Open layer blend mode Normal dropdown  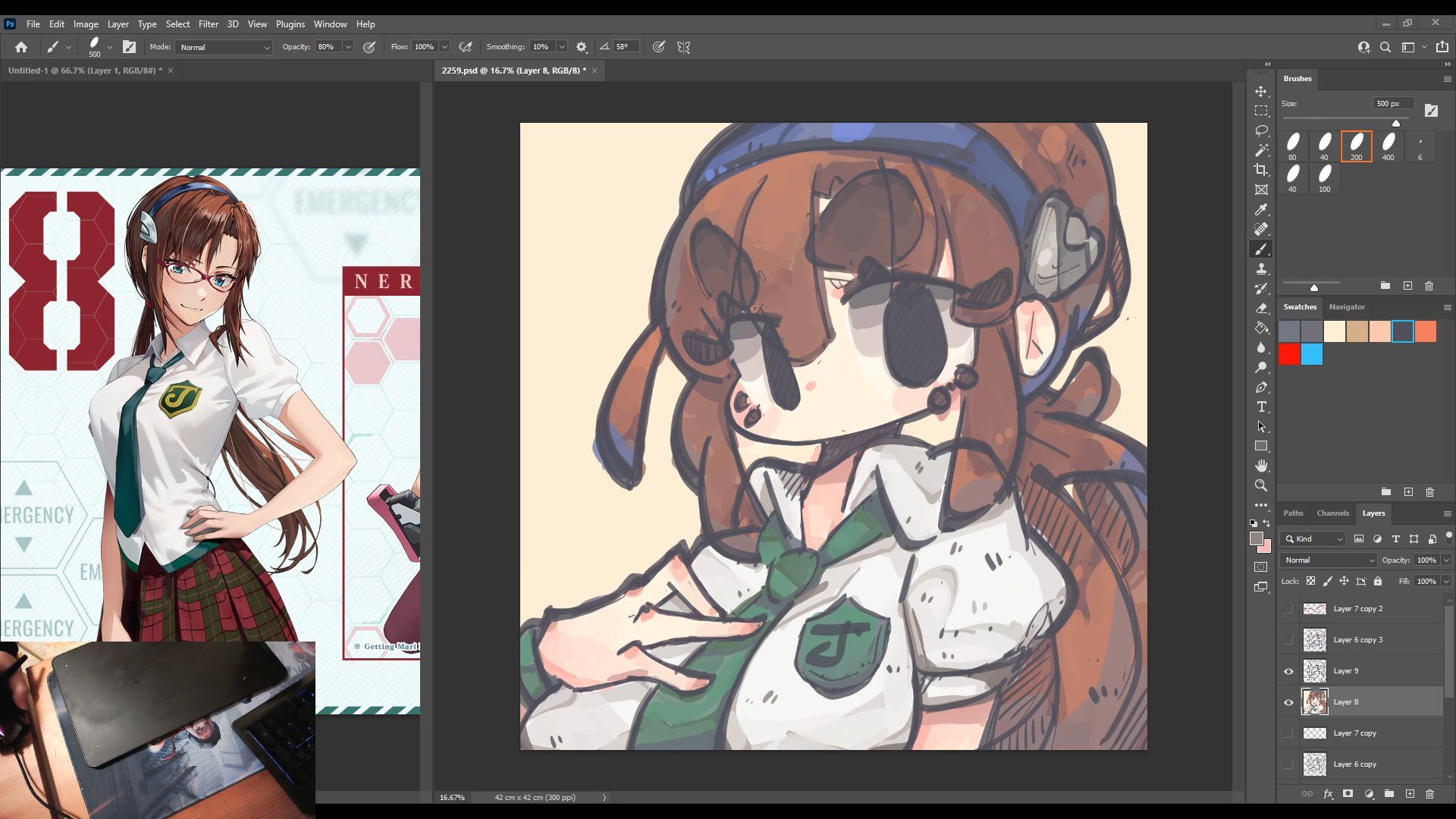(1329, 560)
